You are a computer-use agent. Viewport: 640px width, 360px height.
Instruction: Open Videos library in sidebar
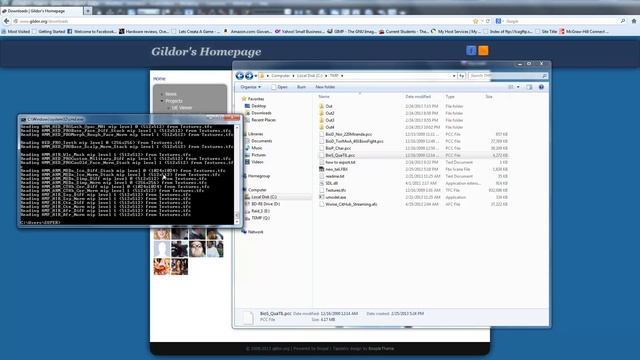click(257, 162)
